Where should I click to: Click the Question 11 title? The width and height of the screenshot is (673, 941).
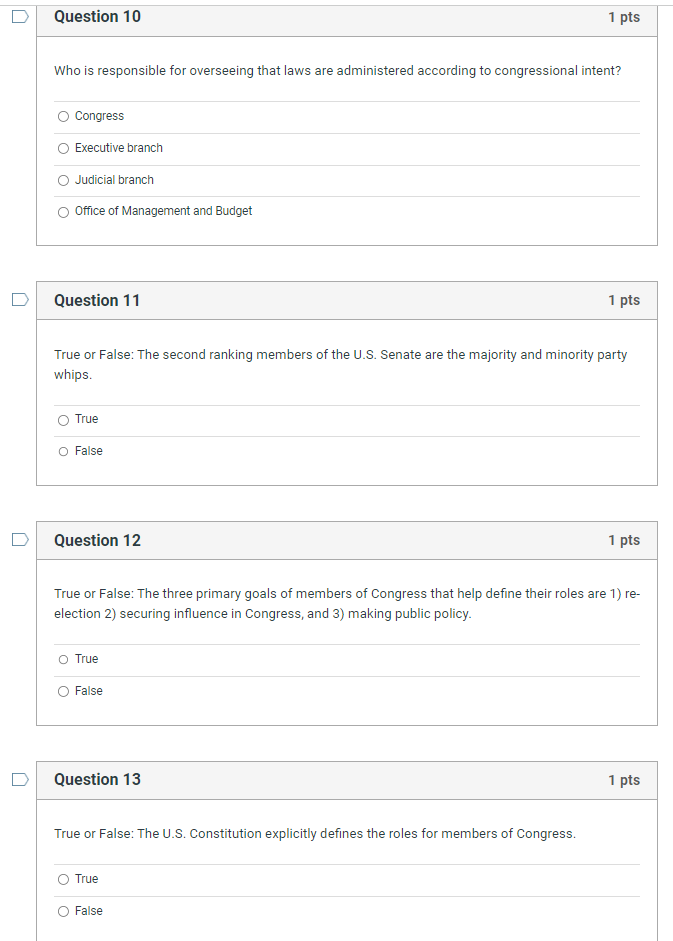[x=97, y=300]
